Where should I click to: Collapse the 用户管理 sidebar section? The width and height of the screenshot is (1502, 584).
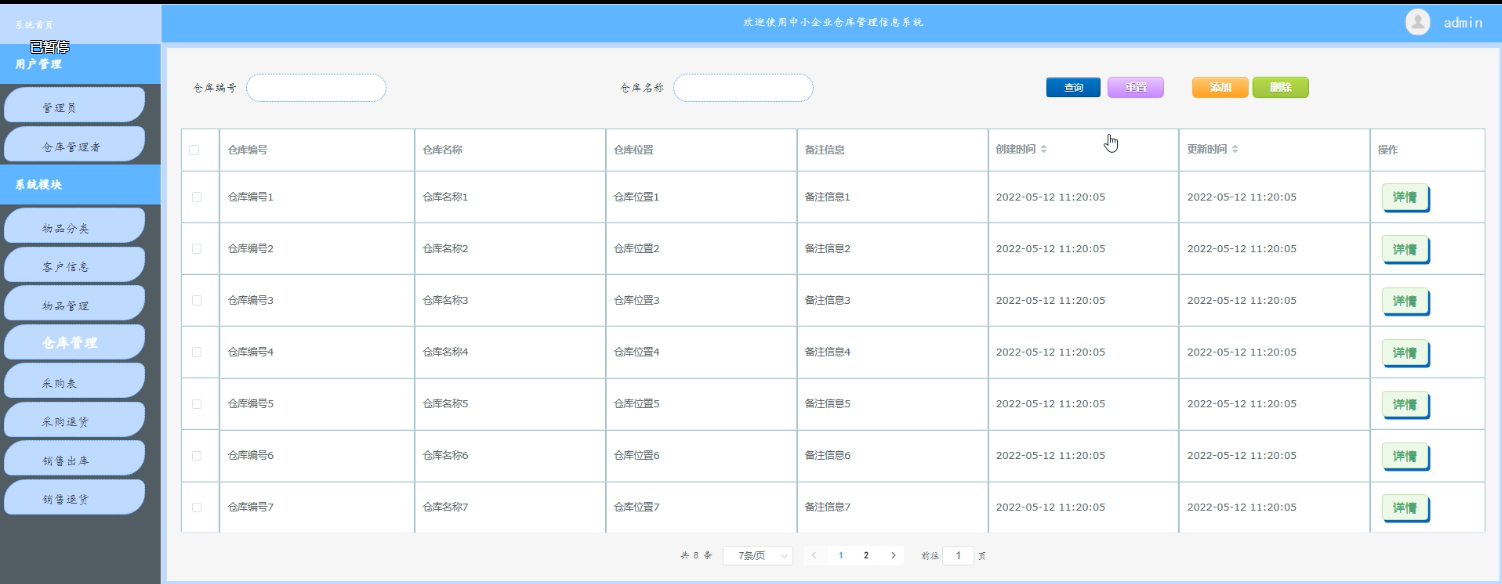click(x=80, y=64)
